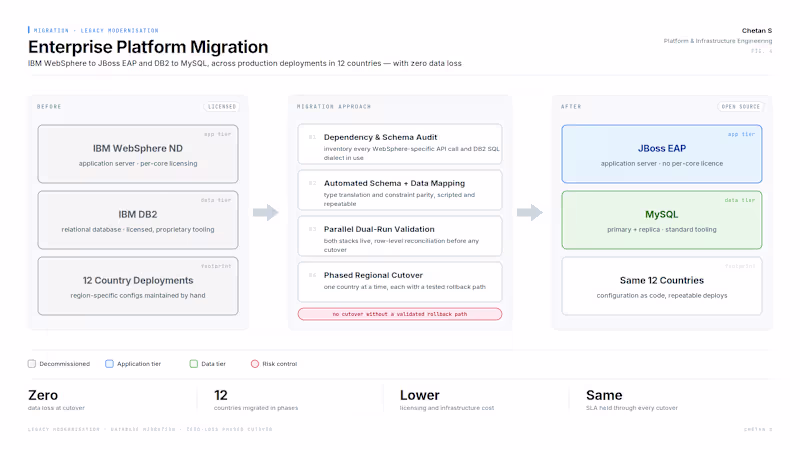
Task: Click the 'data tier' tag on MySQL card
Action: [x=740, y=200]
